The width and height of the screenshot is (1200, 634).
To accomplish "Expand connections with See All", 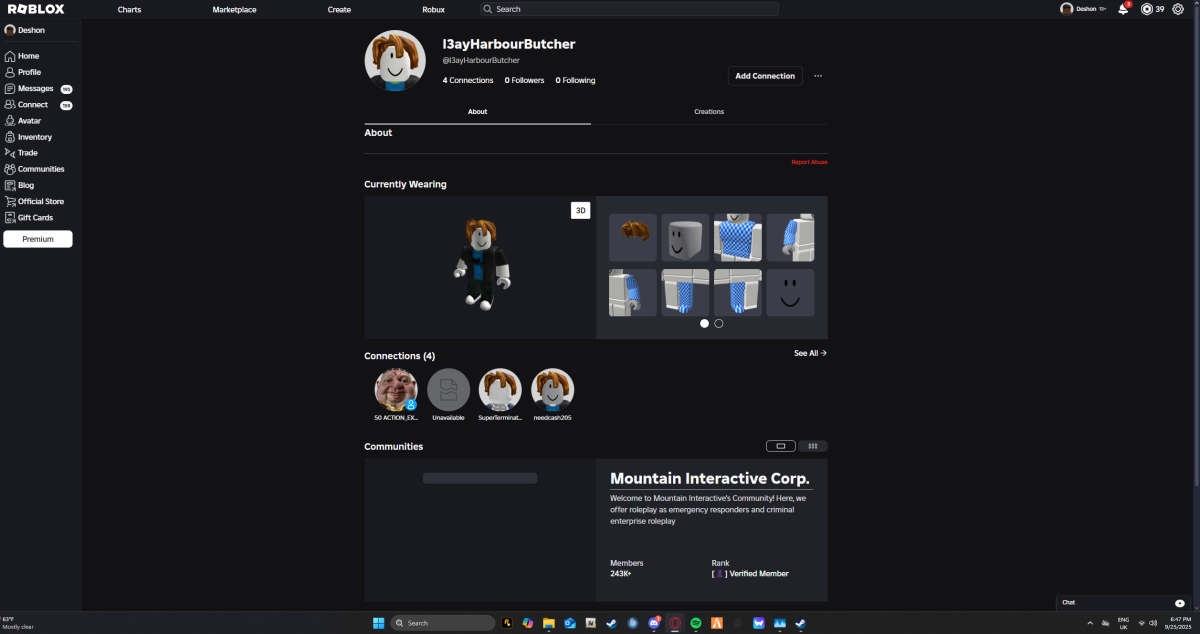I will coord(810,353).
